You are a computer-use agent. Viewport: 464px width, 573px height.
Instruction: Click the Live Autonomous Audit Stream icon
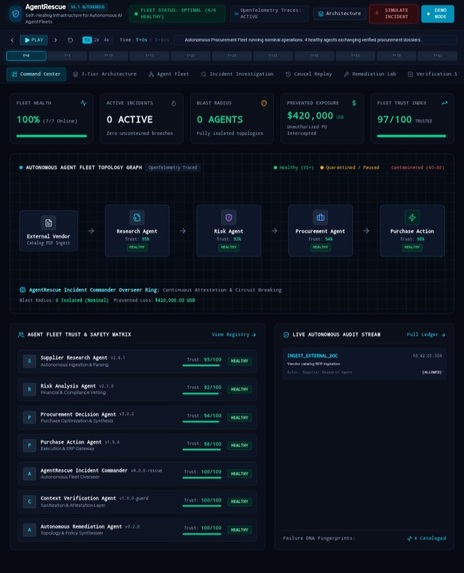286,334
